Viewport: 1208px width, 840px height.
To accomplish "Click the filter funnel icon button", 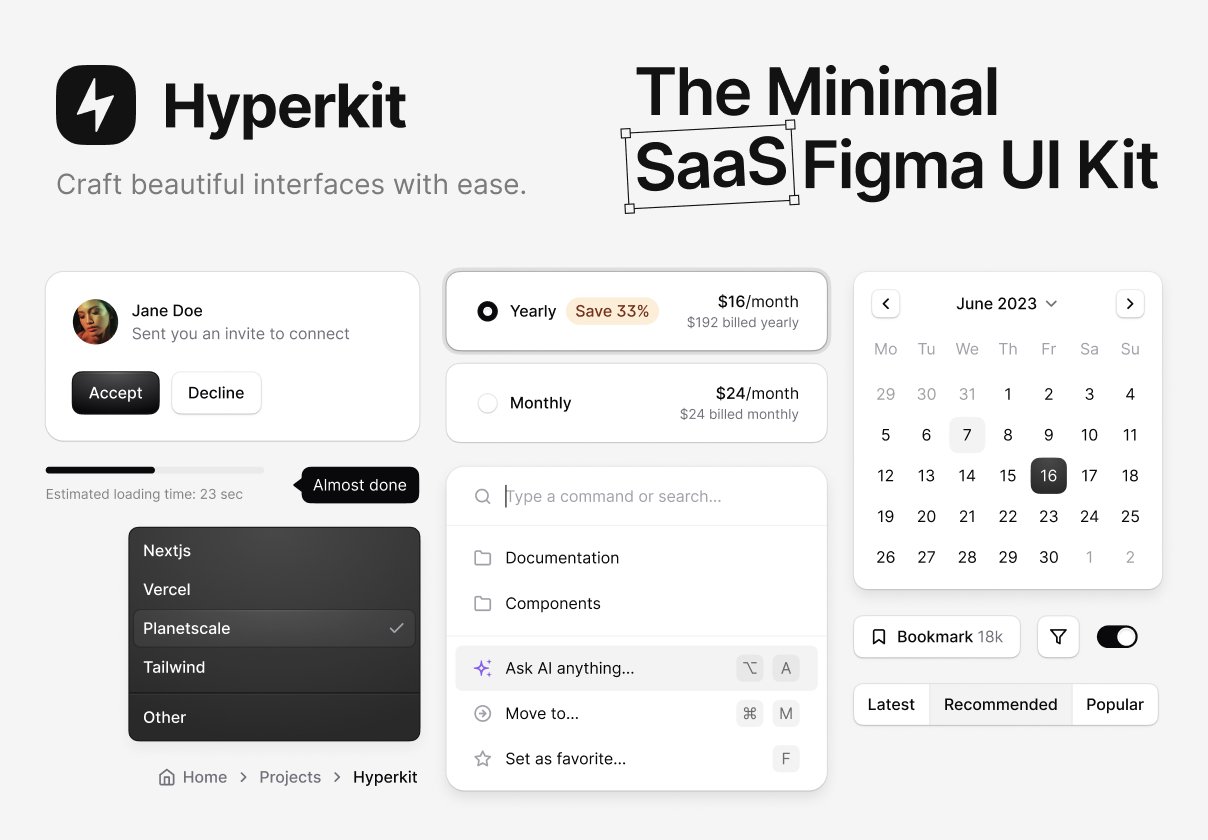I will coord(1058,637).
